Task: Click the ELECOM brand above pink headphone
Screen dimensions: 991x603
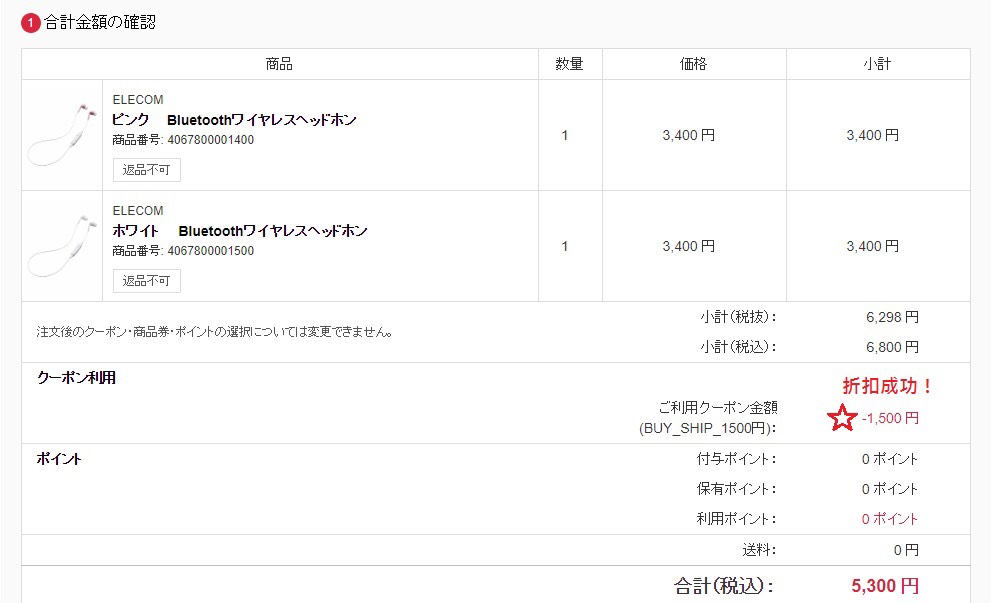Action: click(x=138, y=100)
